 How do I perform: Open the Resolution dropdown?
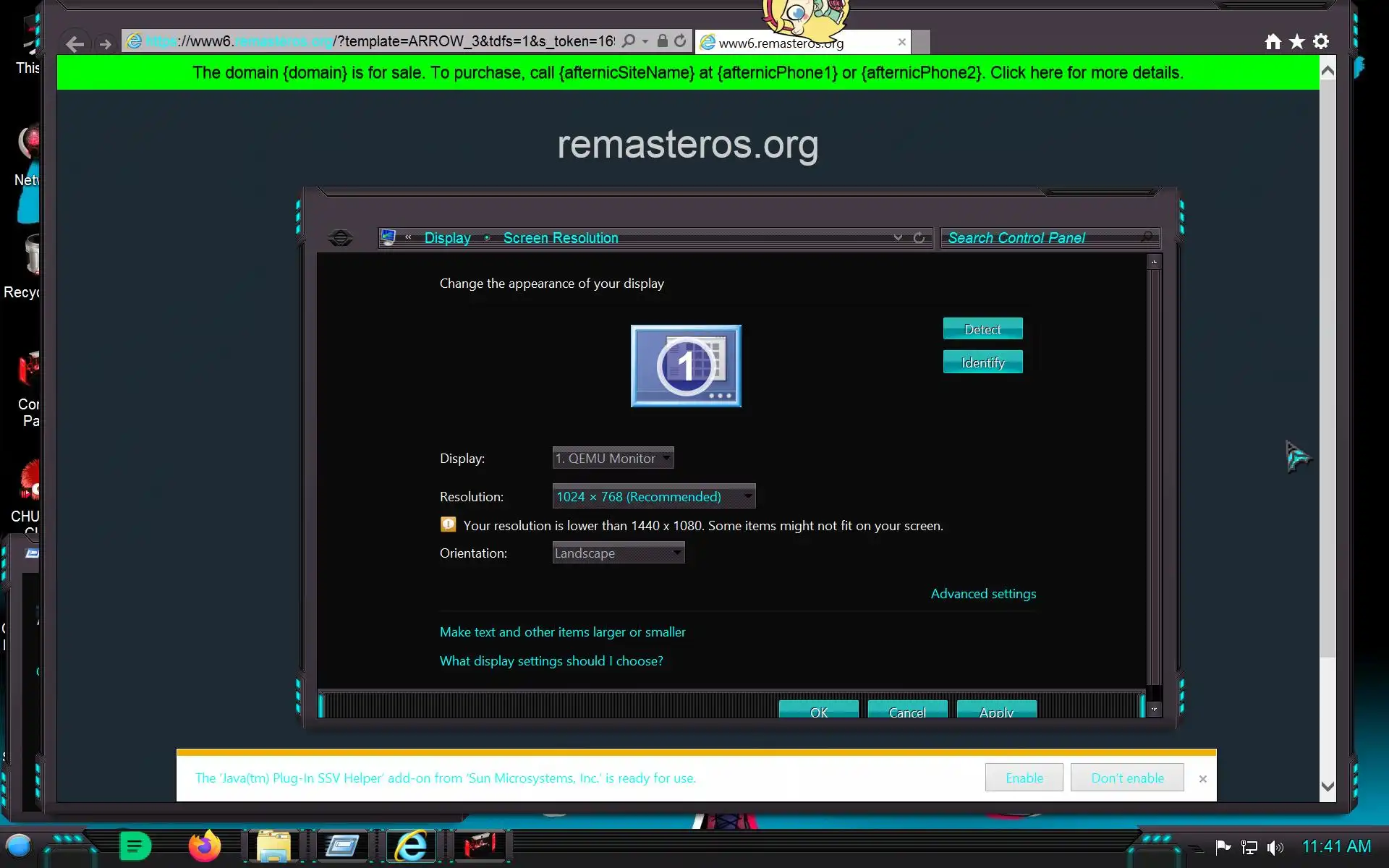coord(653,496)
